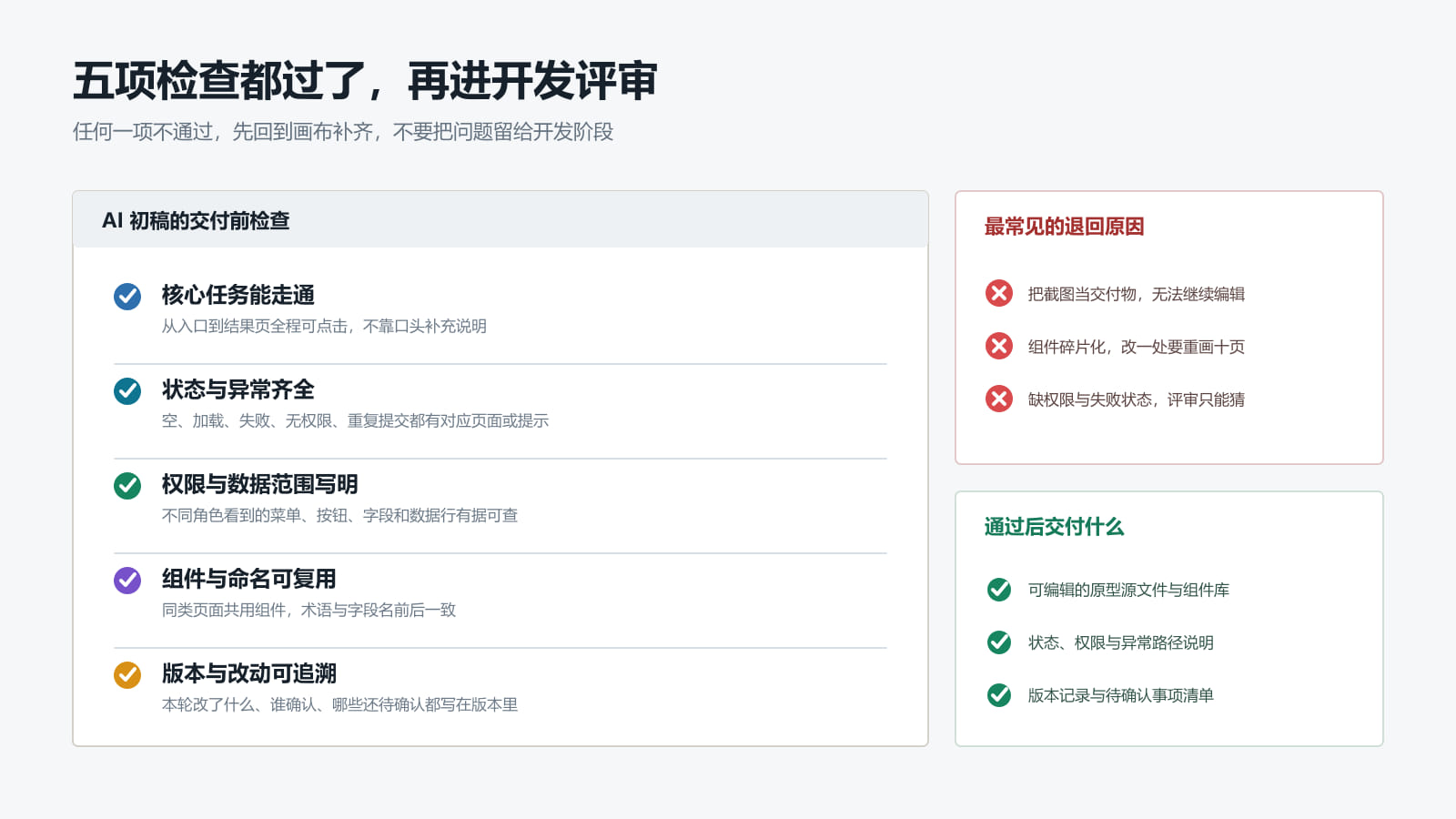Click the purple check icon beside 组件与命名可复用
Image resolution: width=1456 pixels, height=819 pixels.
pos(127,581)
